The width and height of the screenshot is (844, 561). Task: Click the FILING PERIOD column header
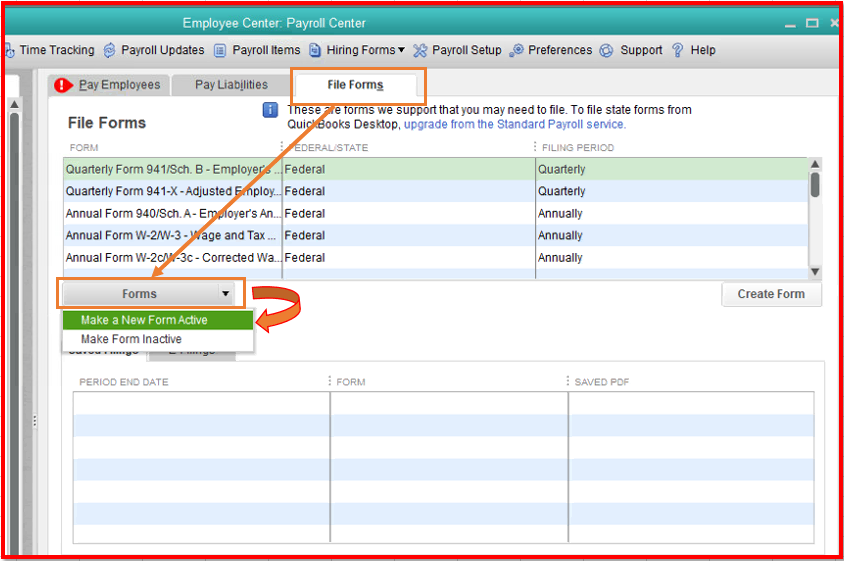[578, 148]
